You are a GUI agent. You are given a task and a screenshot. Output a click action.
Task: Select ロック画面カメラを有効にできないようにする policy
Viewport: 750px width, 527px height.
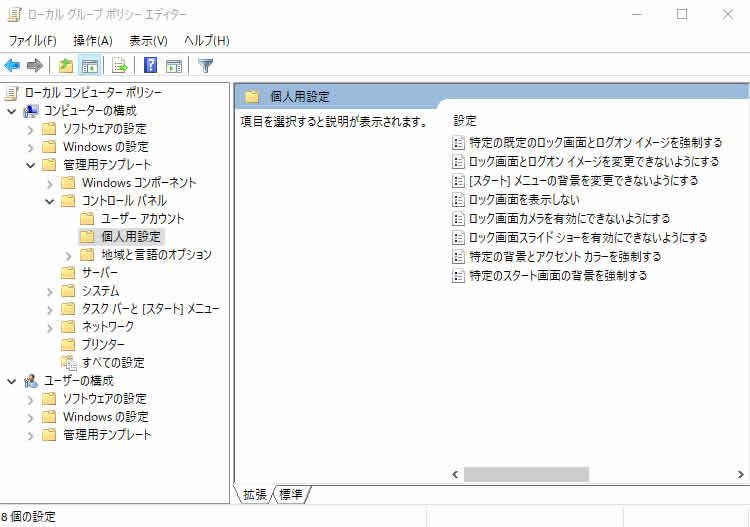(x=570, y=219)
